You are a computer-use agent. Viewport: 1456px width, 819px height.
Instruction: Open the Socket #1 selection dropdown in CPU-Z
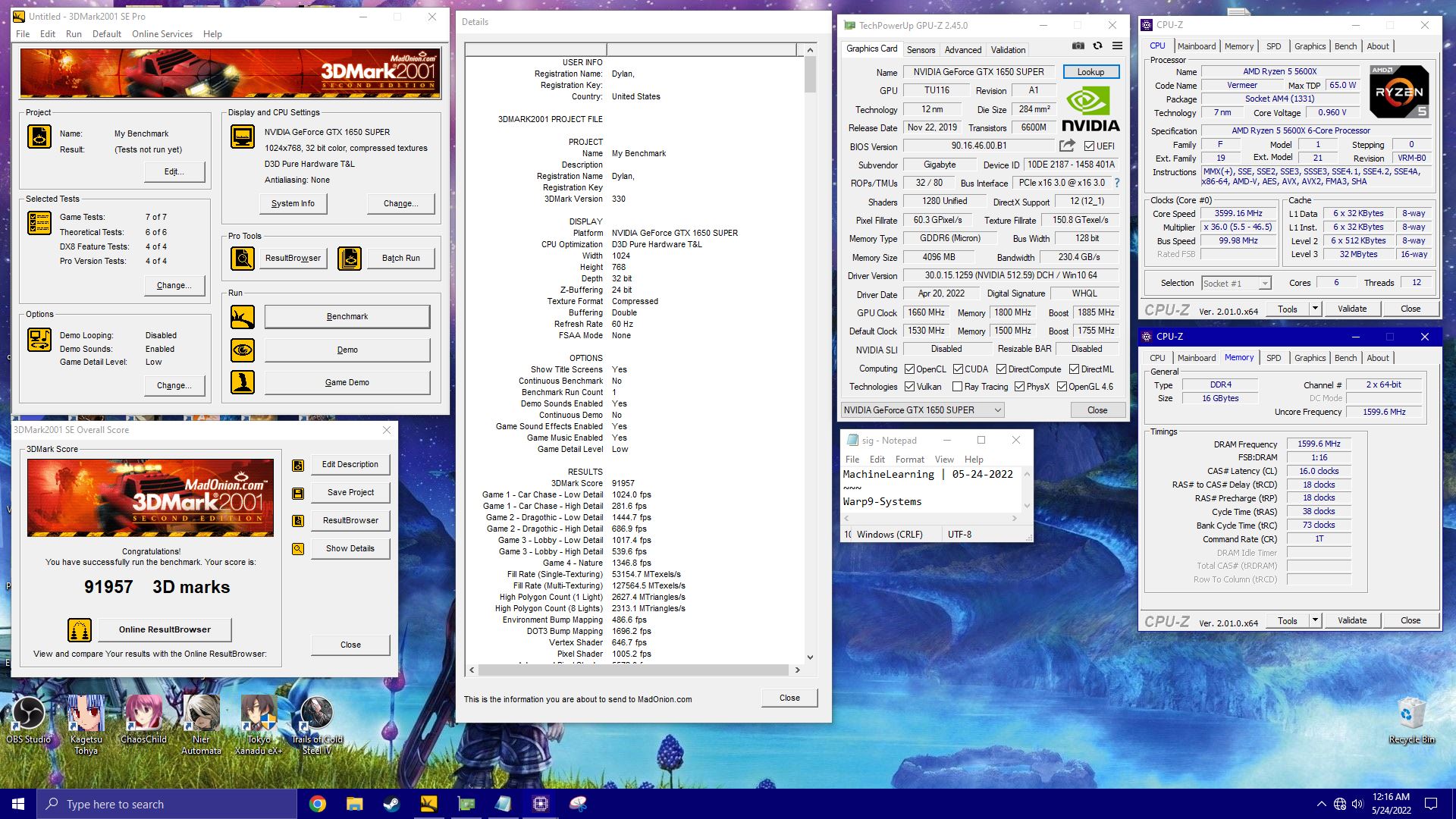pos(1236,283)
